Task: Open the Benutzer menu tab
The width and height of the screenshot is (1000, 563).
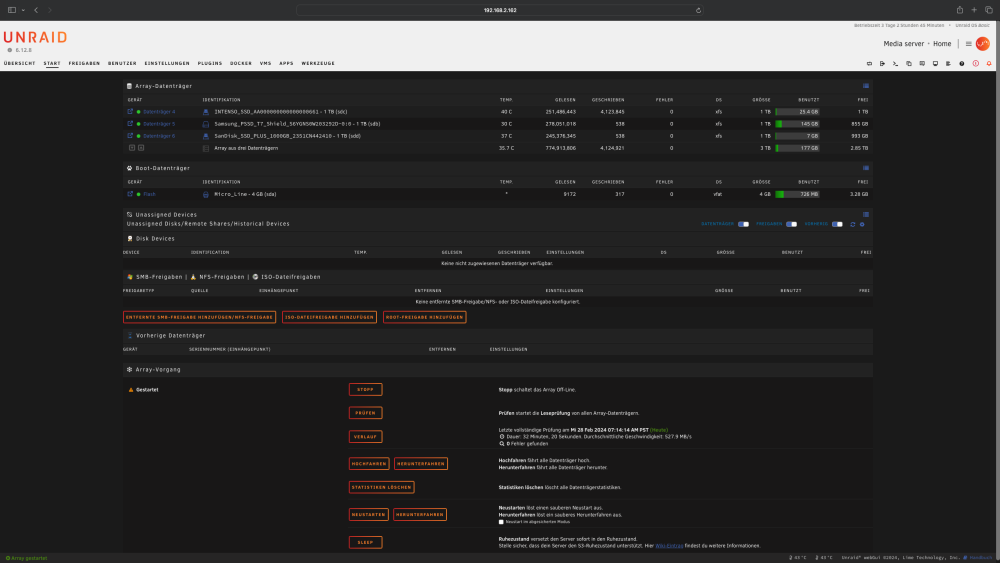Action: click(x=122, y=64)
